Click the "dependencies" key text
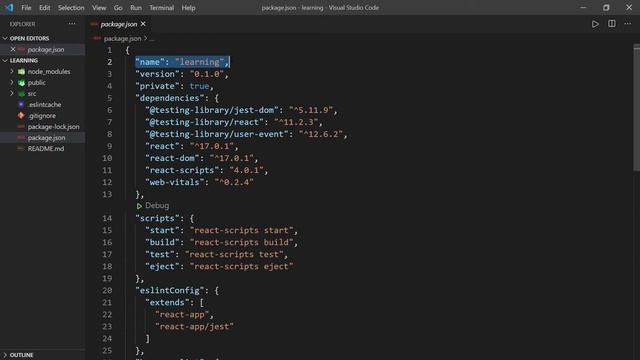 click(169, 98)
